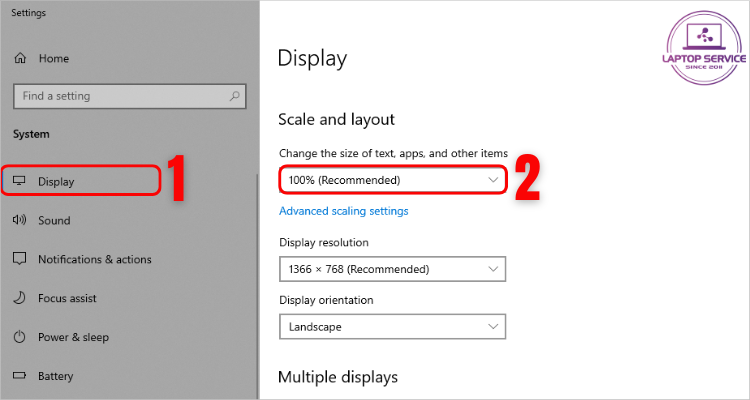Open Power & sleep label
Viewport: 750px width, 400px height.
(x=73, y=337)
